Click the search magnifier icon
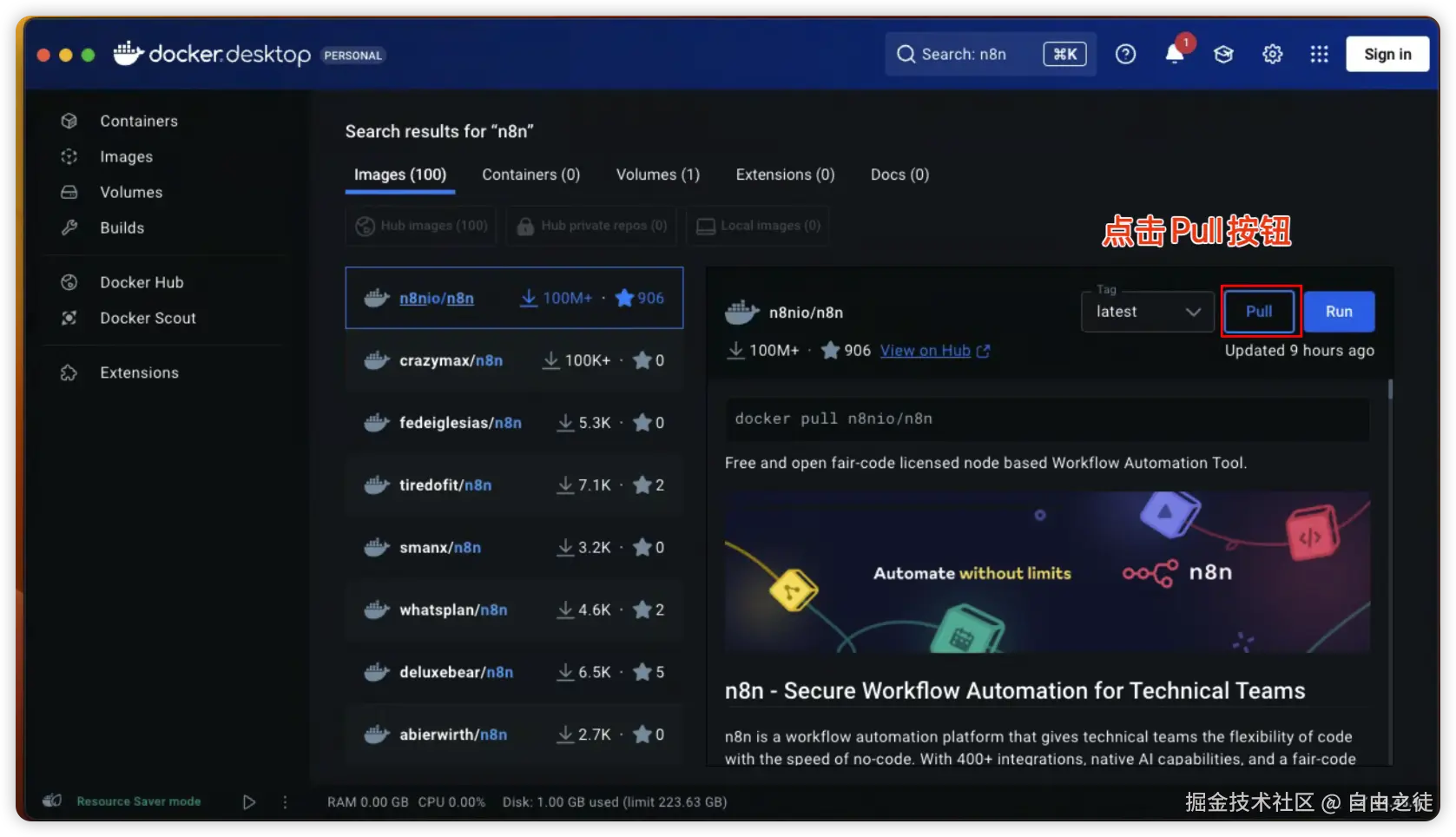The height and width of the screenshot is (837, 1456). point(906,54)
